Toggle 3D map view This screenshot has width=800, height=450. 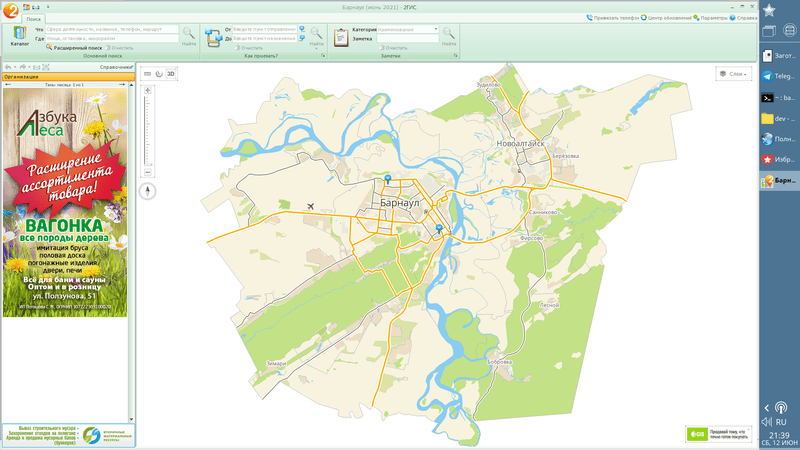171,74
